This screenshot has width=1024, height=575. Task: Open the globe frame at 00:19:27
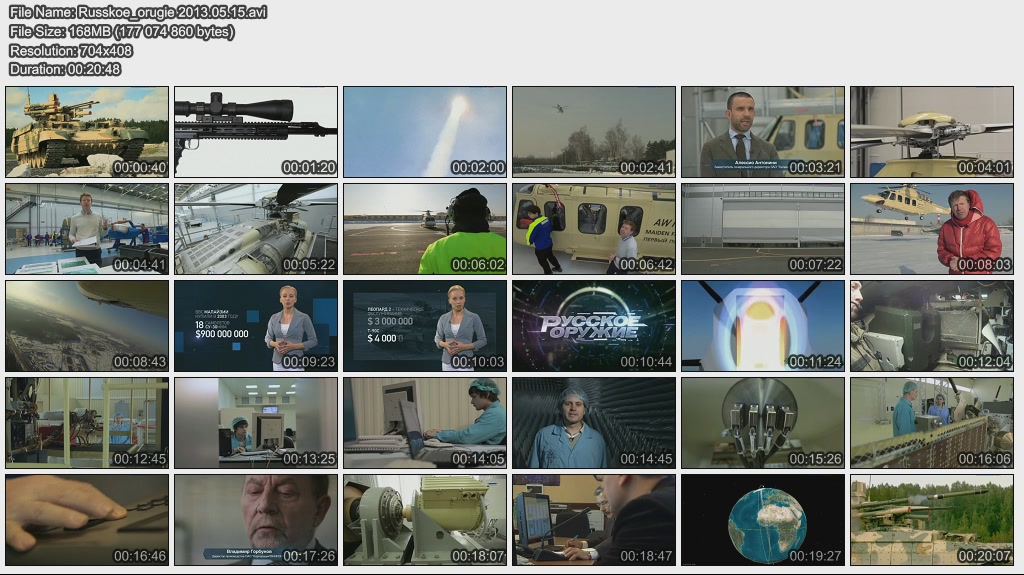(763, 520)
